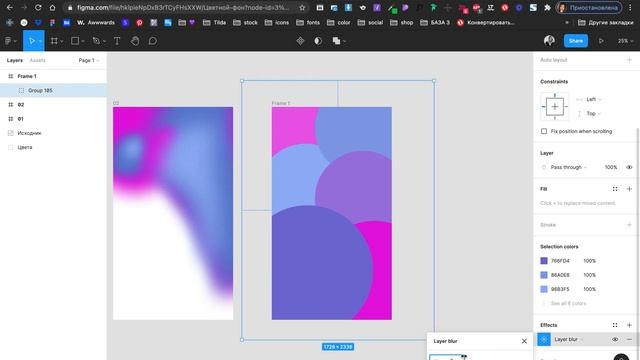Remove the Layer blur effect
640x360 pixels.
click(x=629, y=340)
